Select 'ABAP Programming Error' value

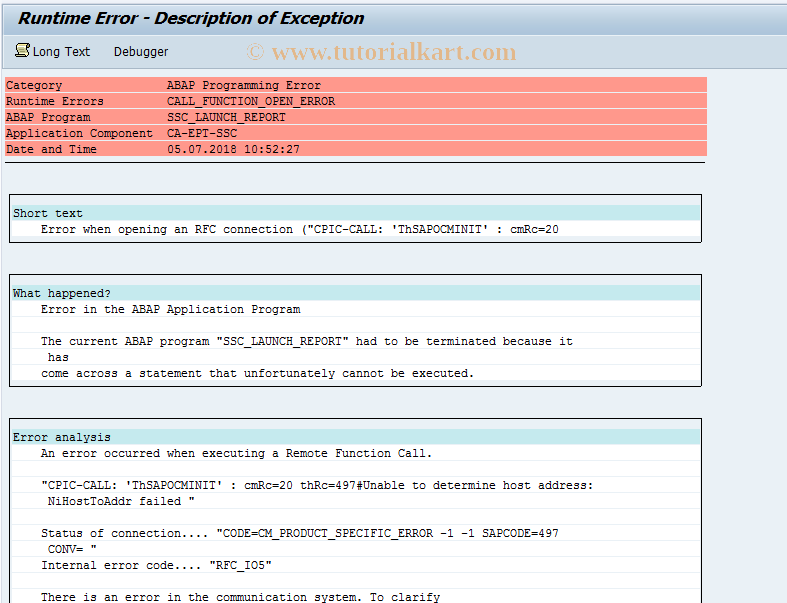coord(243,85)
